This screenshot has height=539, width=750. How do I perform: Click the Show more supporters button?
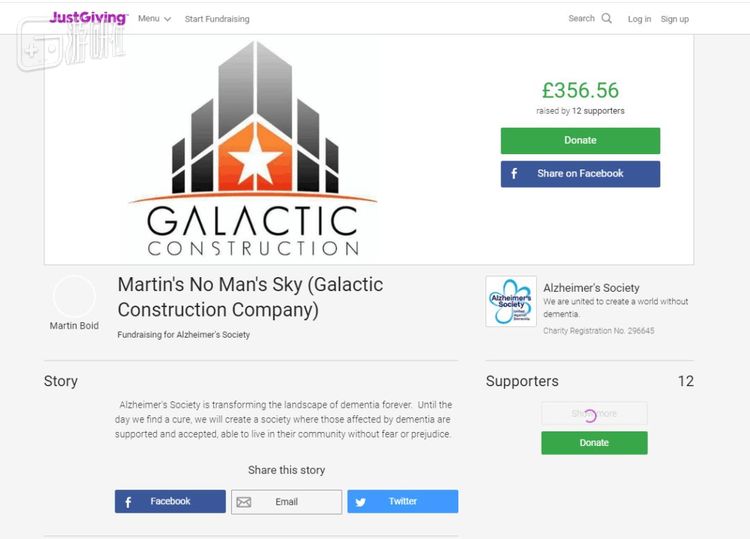coord(594,414)
